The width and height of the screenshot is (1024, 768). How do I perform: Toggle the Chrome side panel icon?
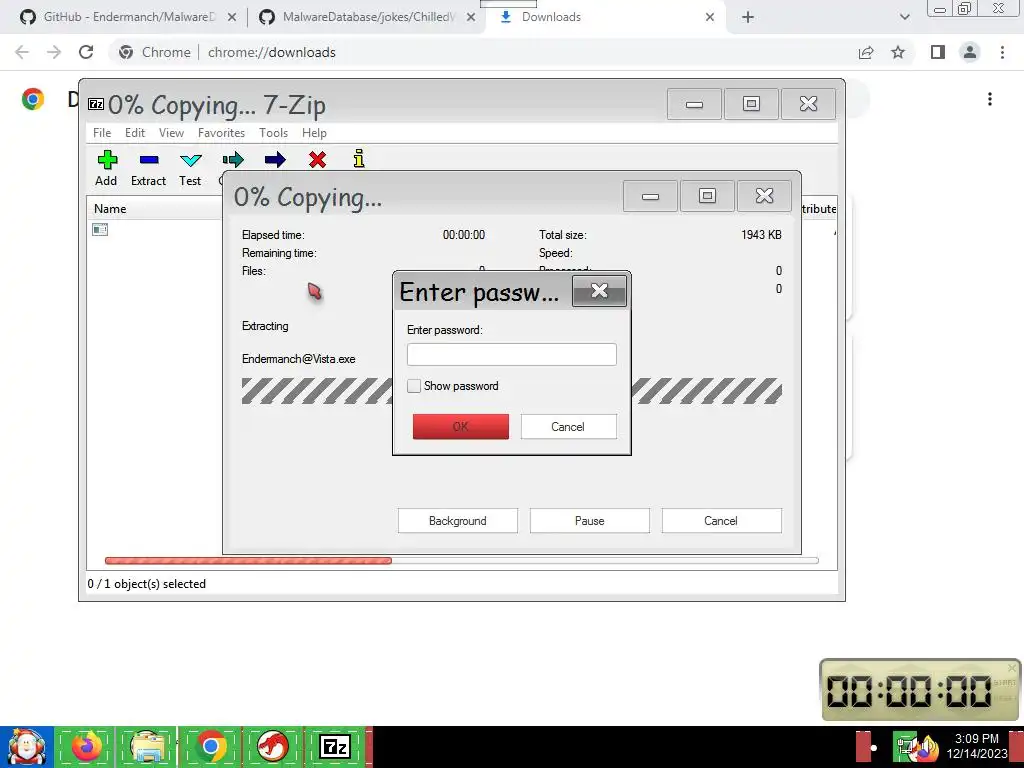938,52
